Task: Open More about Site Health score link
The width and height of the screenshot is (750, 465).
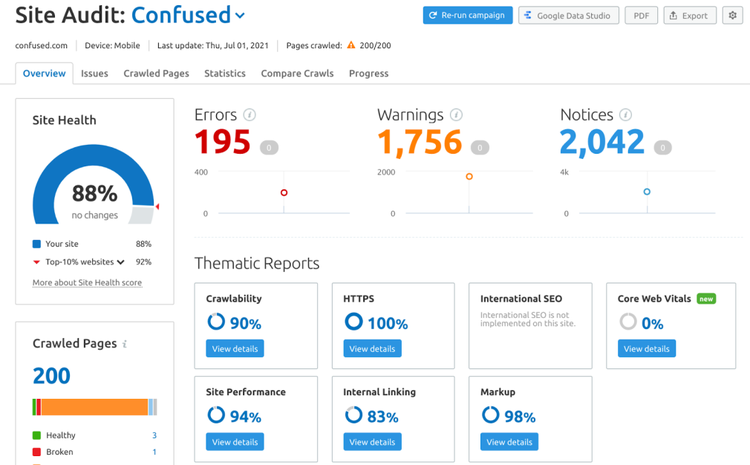Action: (87, 283)
